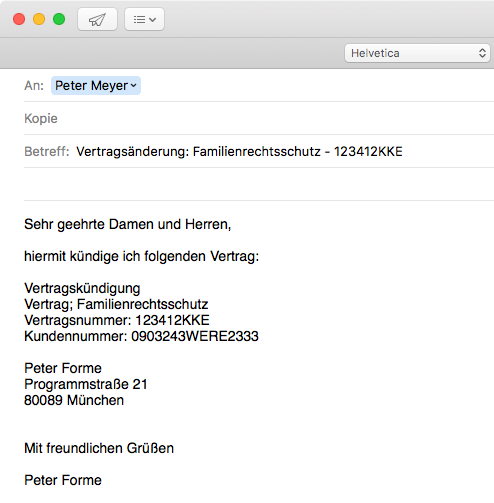This screenshot has height=503, width=494.
Task: Click the Vertragskündigung line in the body
Action: coord(82,288)
